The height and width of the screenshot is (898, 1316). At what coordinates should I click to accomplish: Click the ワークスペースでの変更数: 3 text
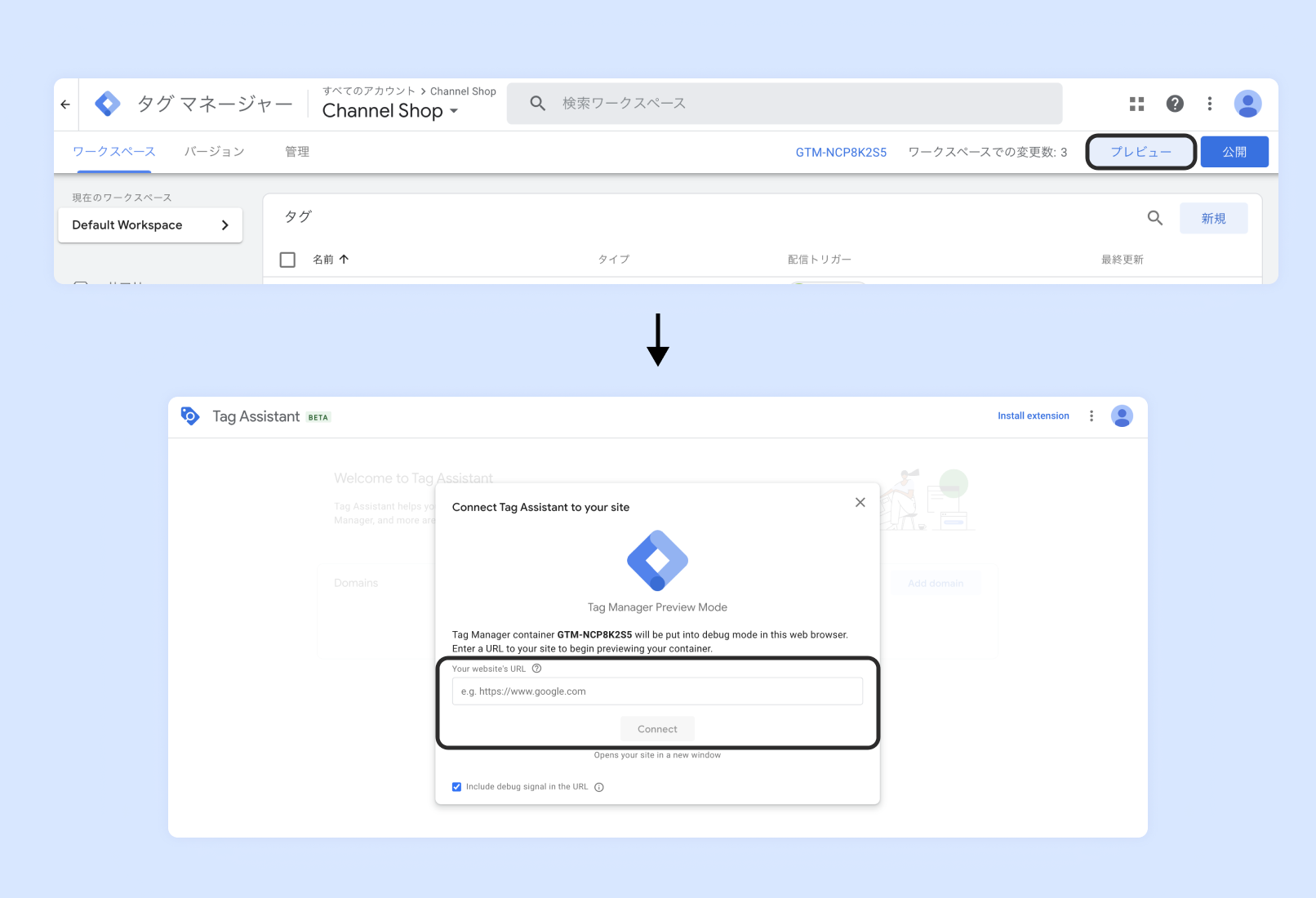[988, 153]
